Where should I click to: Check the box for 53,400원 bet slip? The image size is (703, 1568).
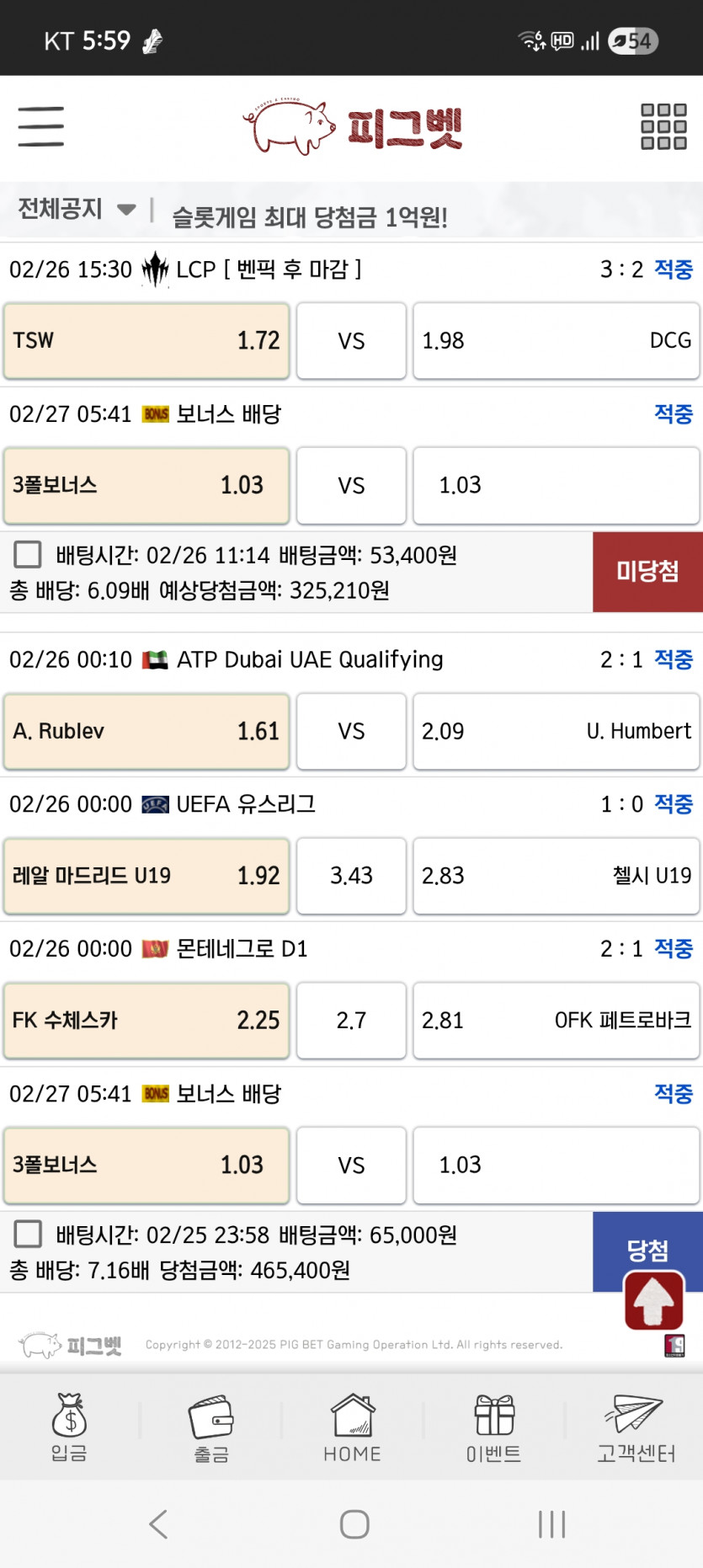click(x=28, y=554)
